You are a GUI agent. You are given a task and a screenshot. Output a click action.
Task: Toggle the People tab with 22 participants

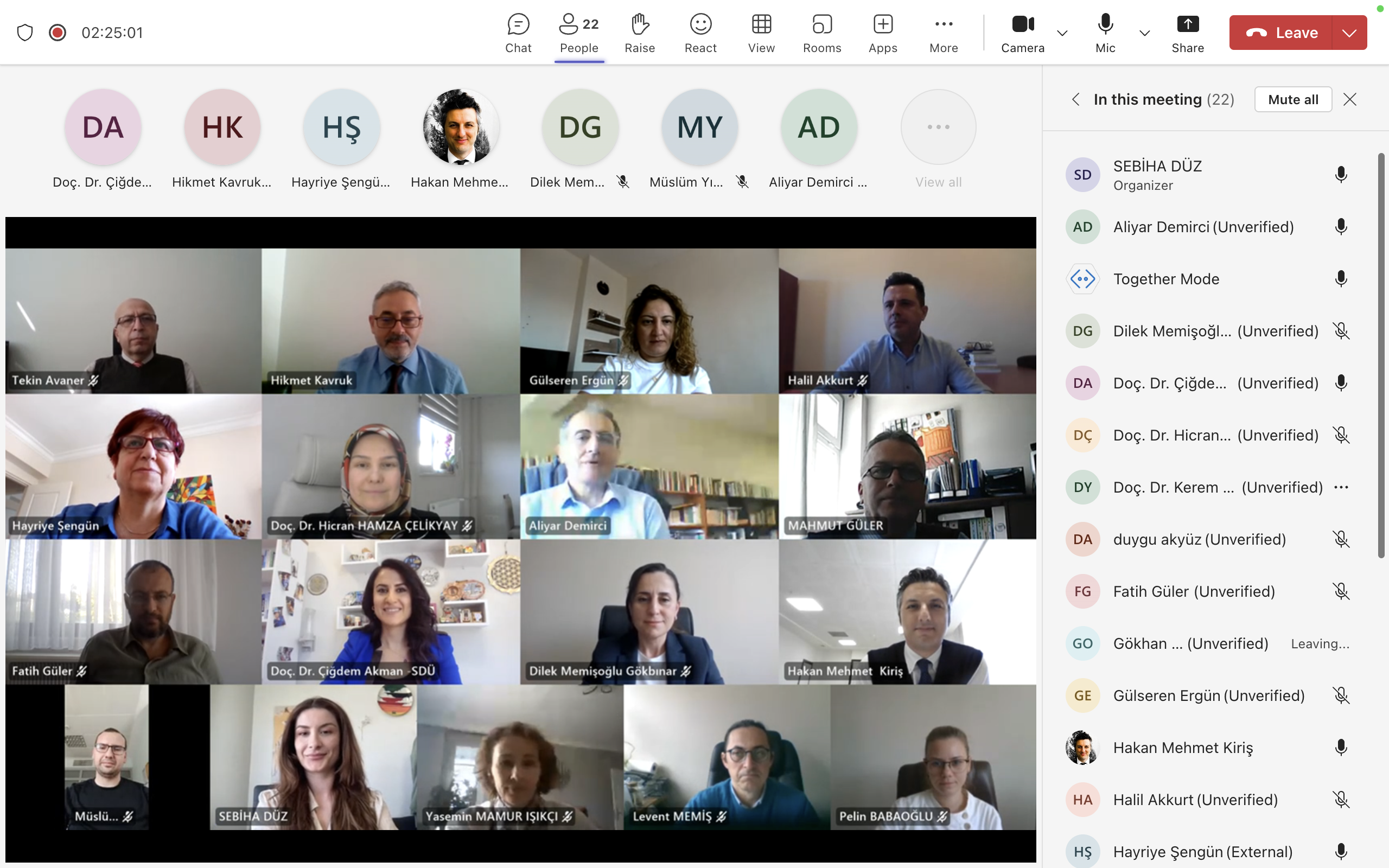578,33
